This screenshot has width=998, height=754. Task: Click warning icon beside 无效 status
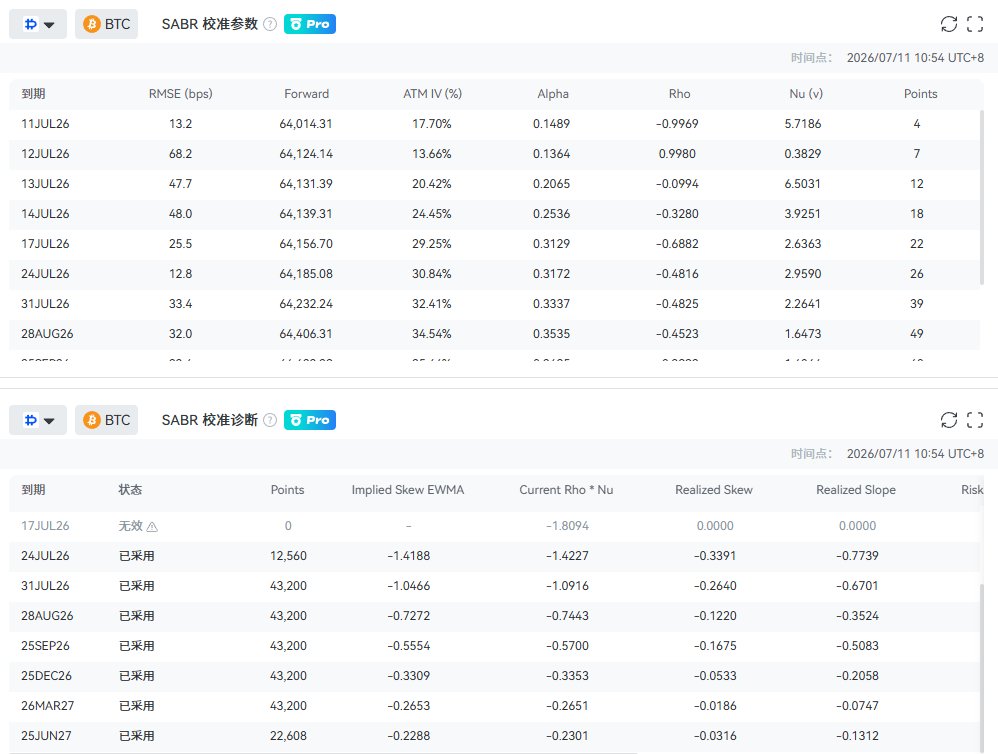[x=152, y=527]
